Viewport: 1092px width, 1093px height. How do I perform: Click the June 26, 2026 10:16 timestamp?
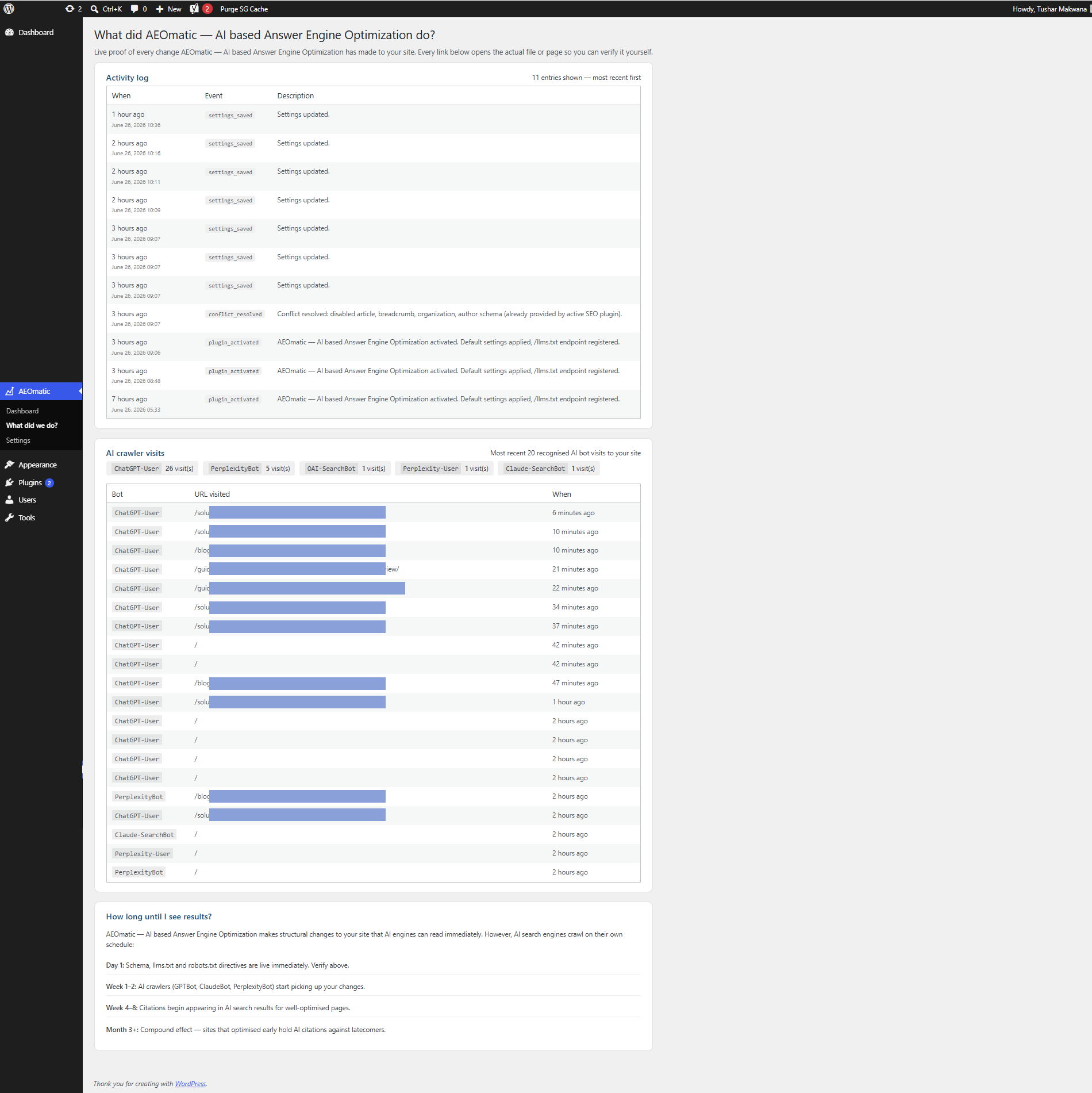[136, 153]
